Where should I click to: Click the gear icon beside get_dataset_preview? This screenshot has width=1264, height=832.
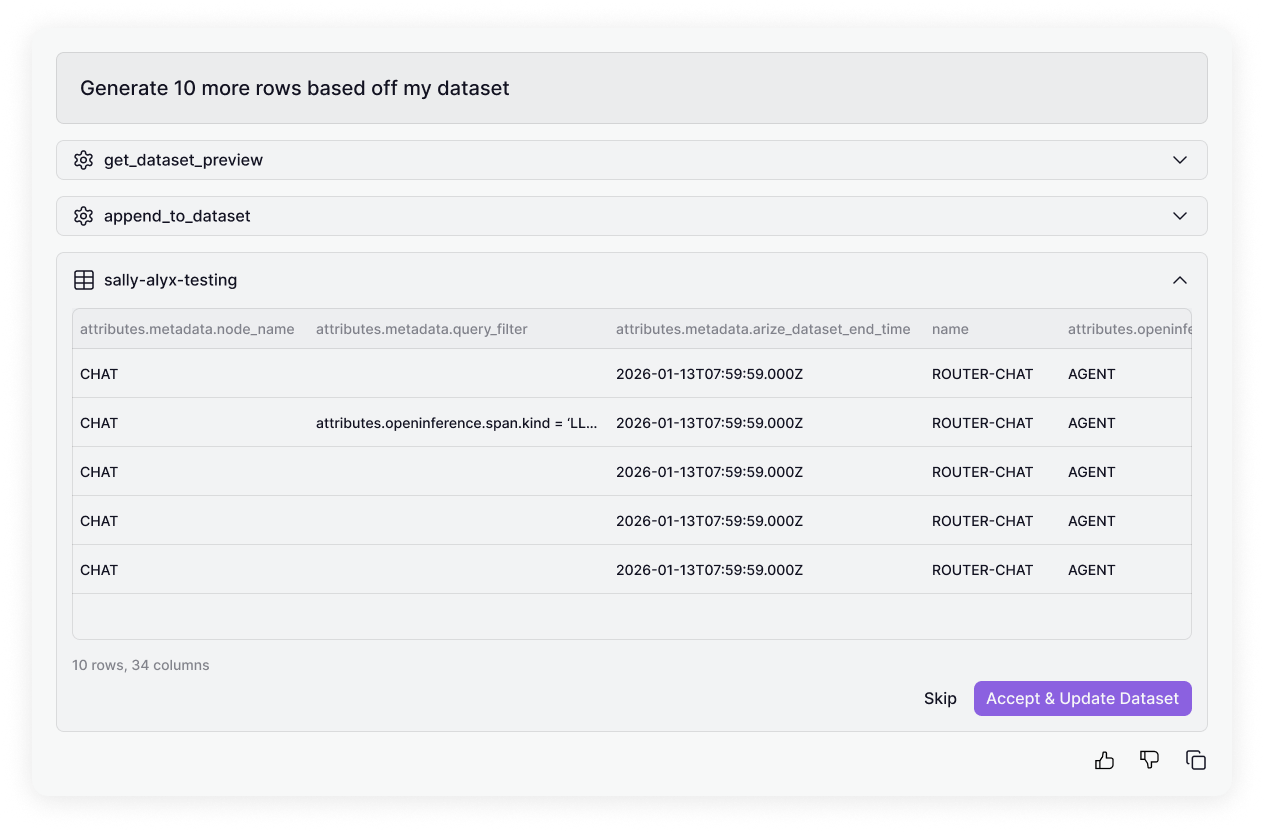point(83,160)
